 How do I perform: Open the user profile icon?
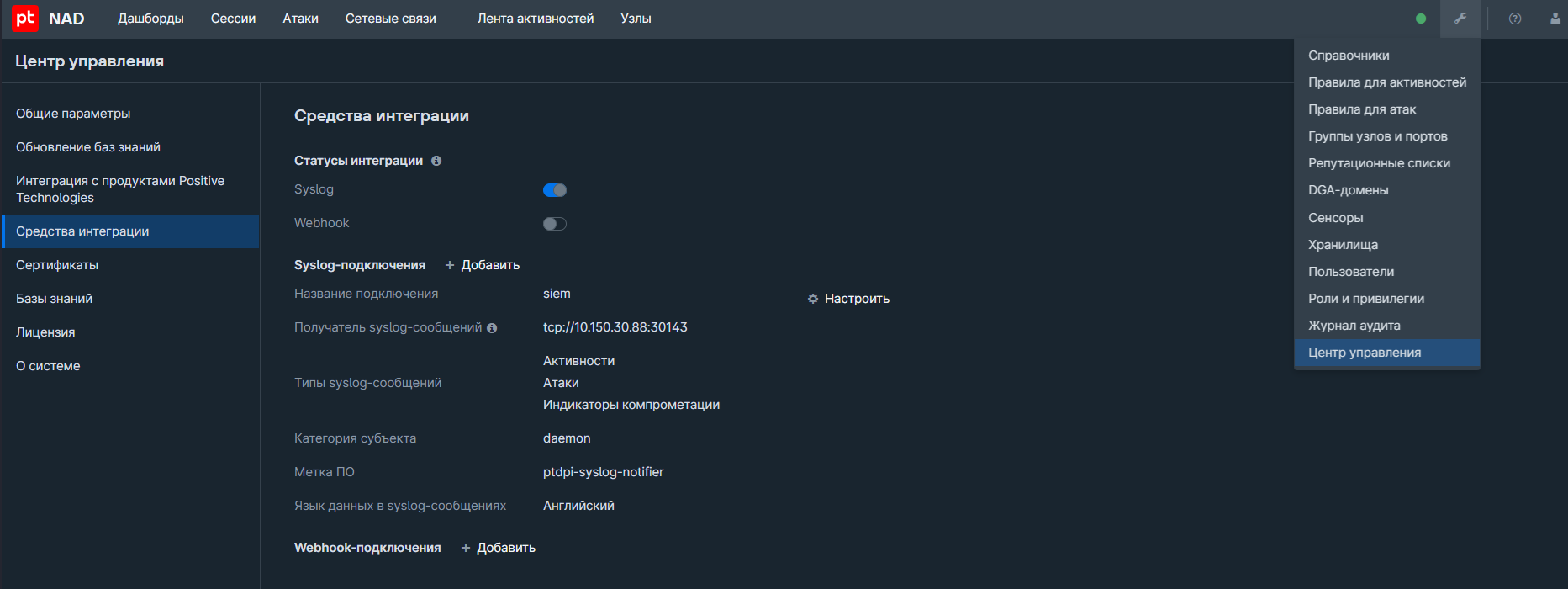pyautogui.click(x=1555, y=19)
